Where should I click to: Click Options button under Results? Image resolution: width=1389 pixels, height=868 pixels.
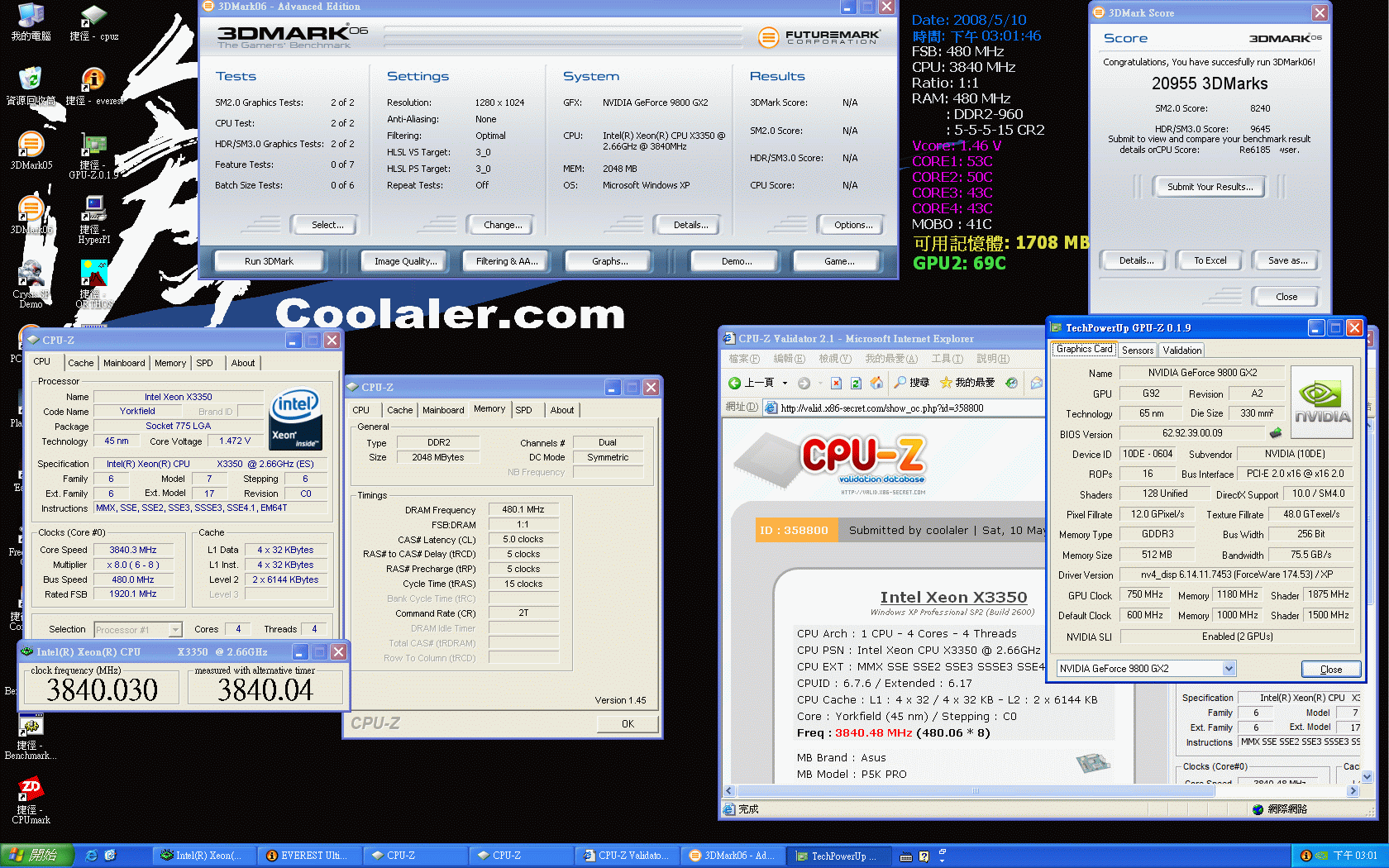(x=853, y=225)
